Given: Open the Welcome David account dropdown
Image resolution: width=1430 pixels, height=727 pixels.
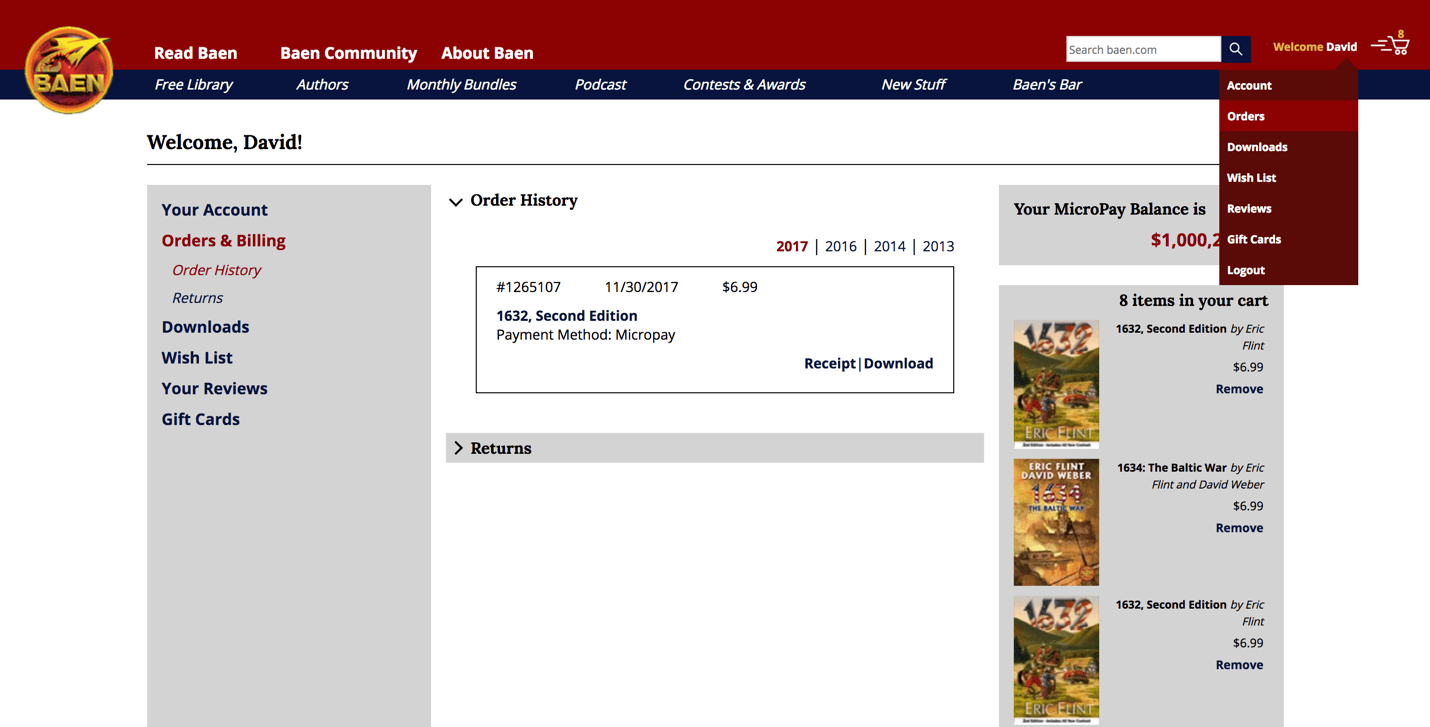Looking at the screenshot, I should [x=1314, y=47].
